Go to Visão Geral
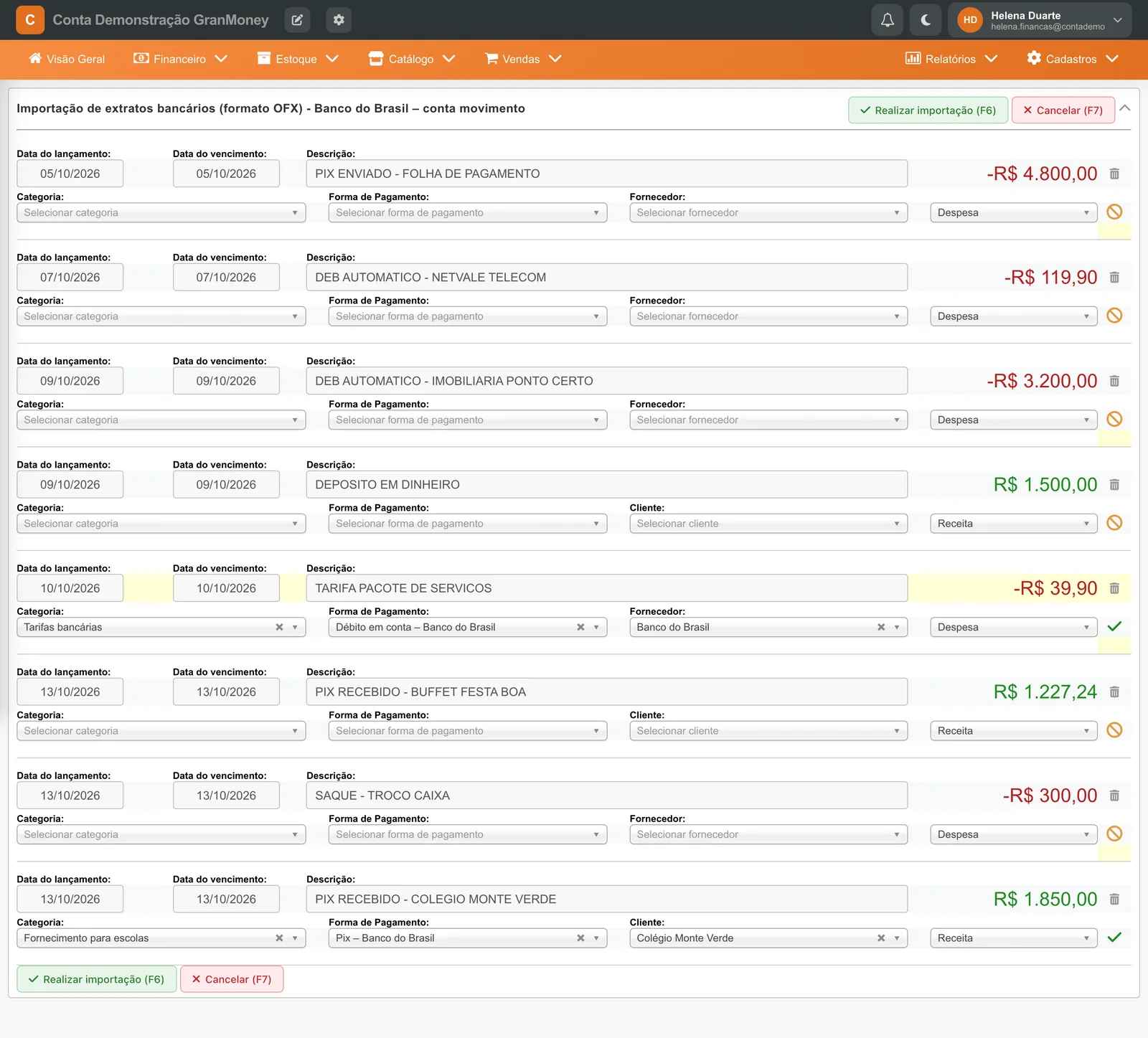The image size is (1148, 1038). pyautogui.click(x=67, y=59)
